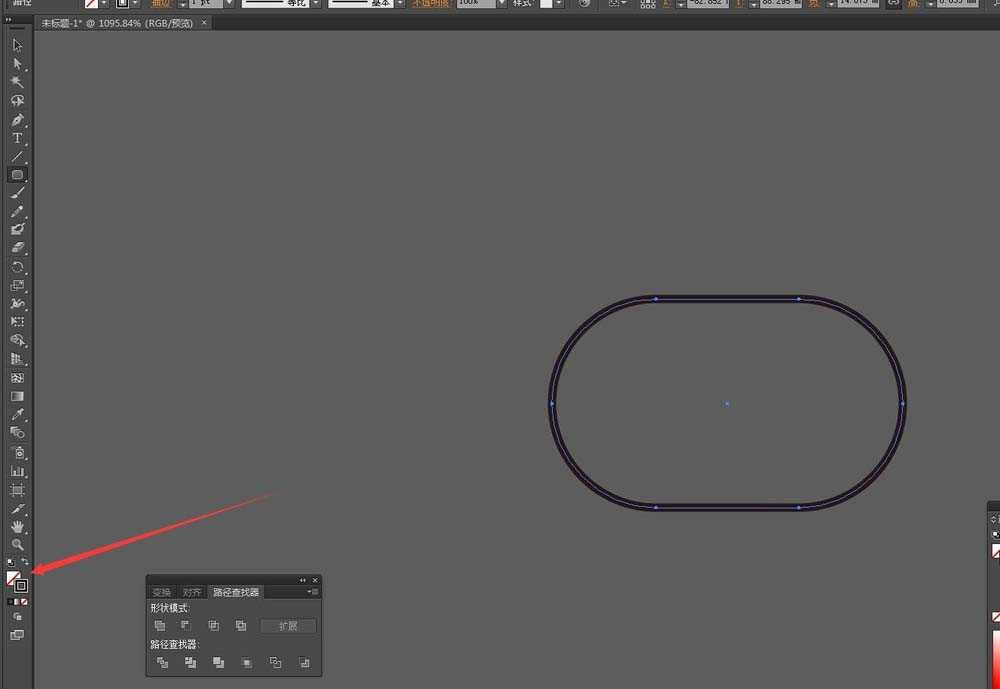Collapse the Pathfinder panel with double arrows
Image resolution: width=1000 pixels, height=689 pixels.
303,580
